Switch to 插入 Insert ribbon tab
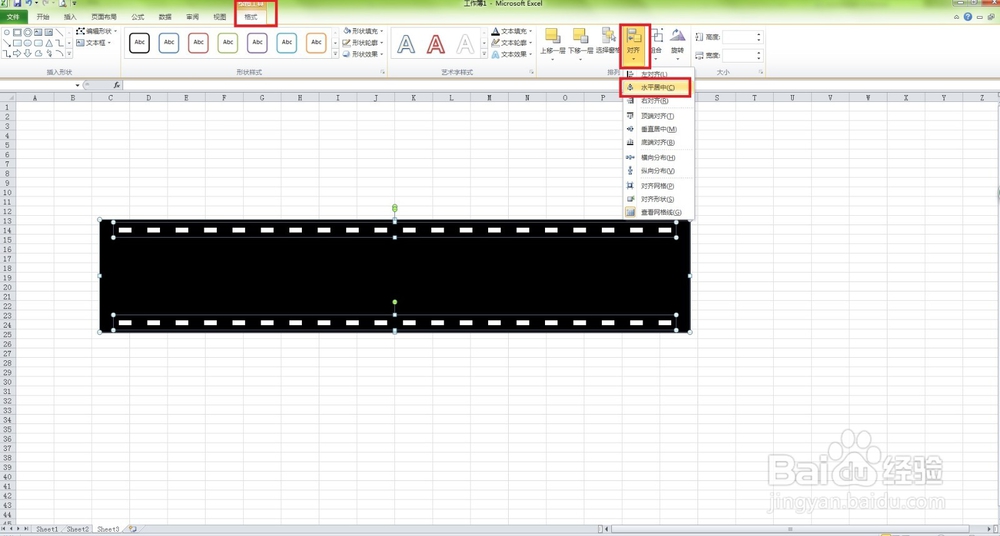1000x536 pixels. (70, 17)
